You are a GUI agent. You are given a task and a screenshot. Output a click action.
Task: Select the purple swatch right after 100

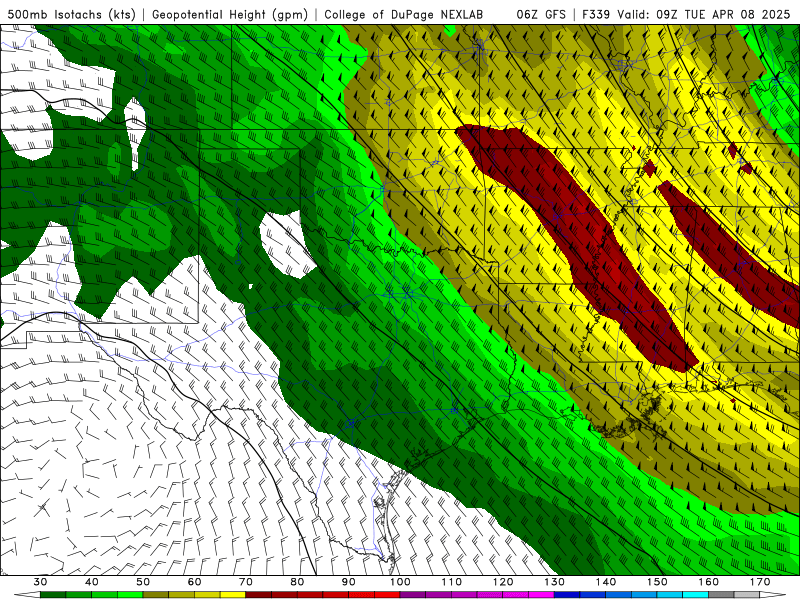(413, 595)
